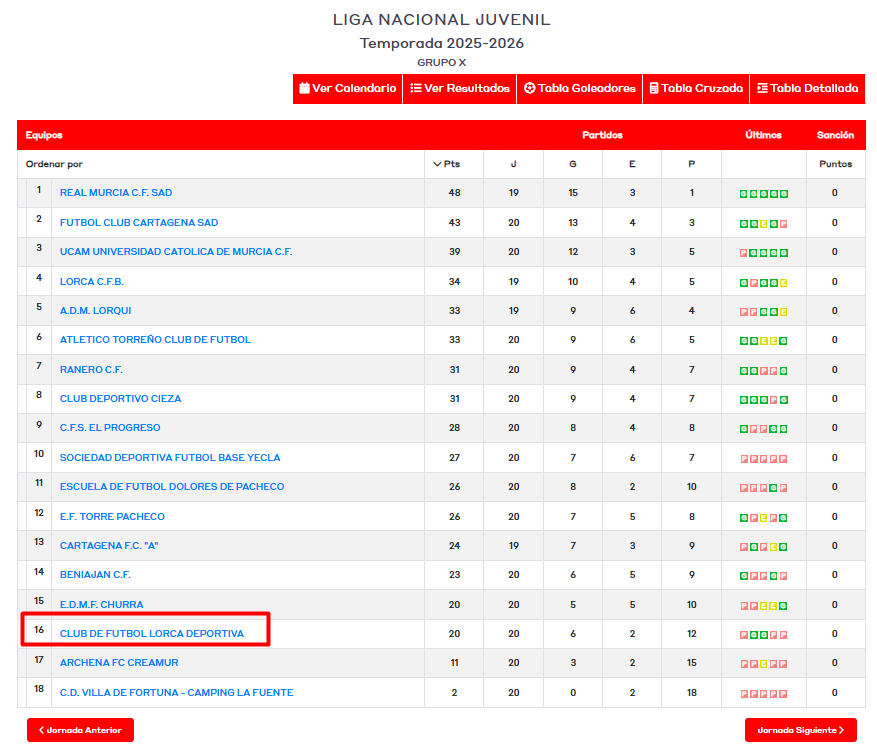The width and height of the screenshot is (877, 753).
Task: Click E.F. Torre Pacheco's latest result icon
Action: point(784,518)
